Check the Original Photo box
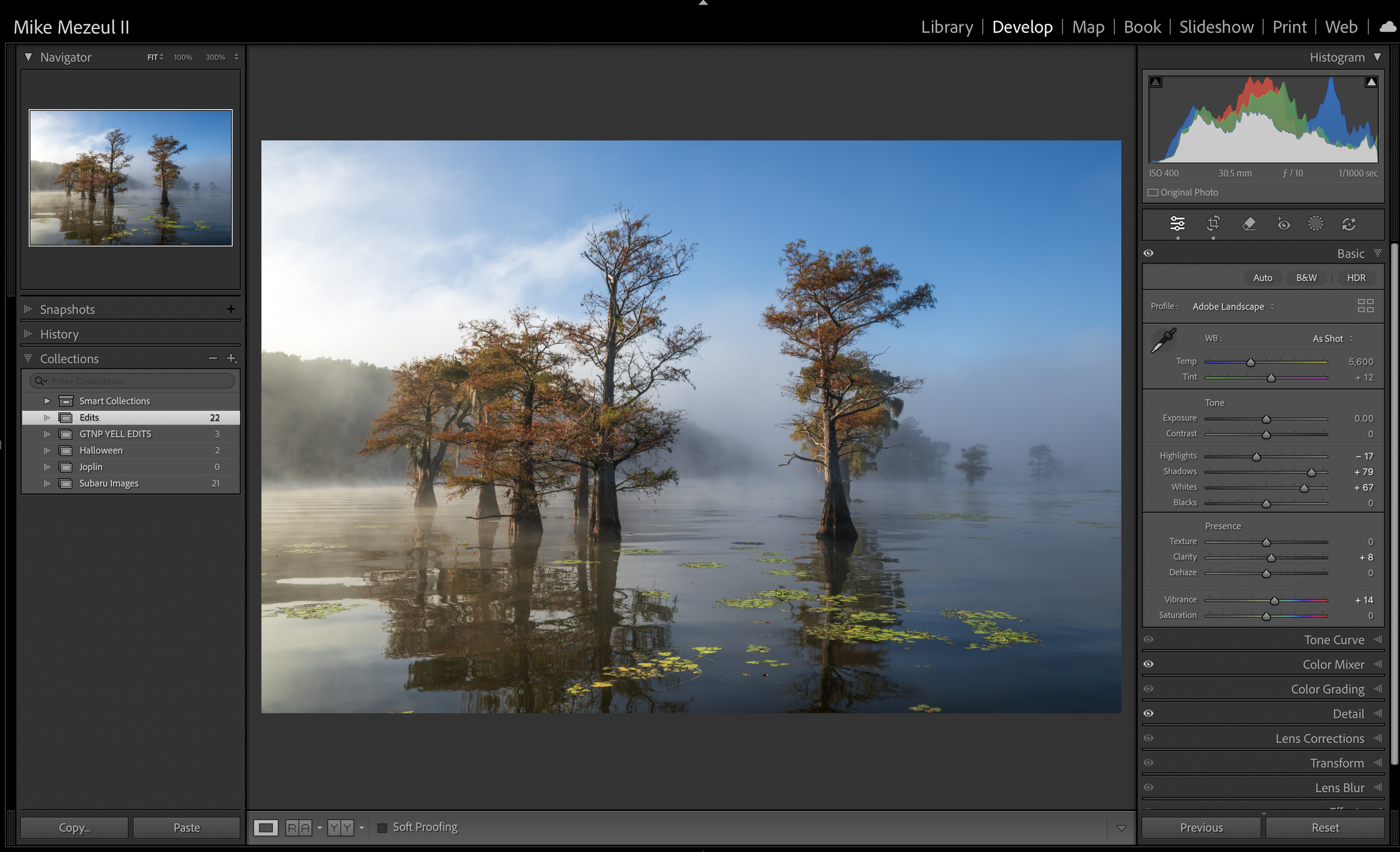1400x852 pixels. [x=1153, y=193]
